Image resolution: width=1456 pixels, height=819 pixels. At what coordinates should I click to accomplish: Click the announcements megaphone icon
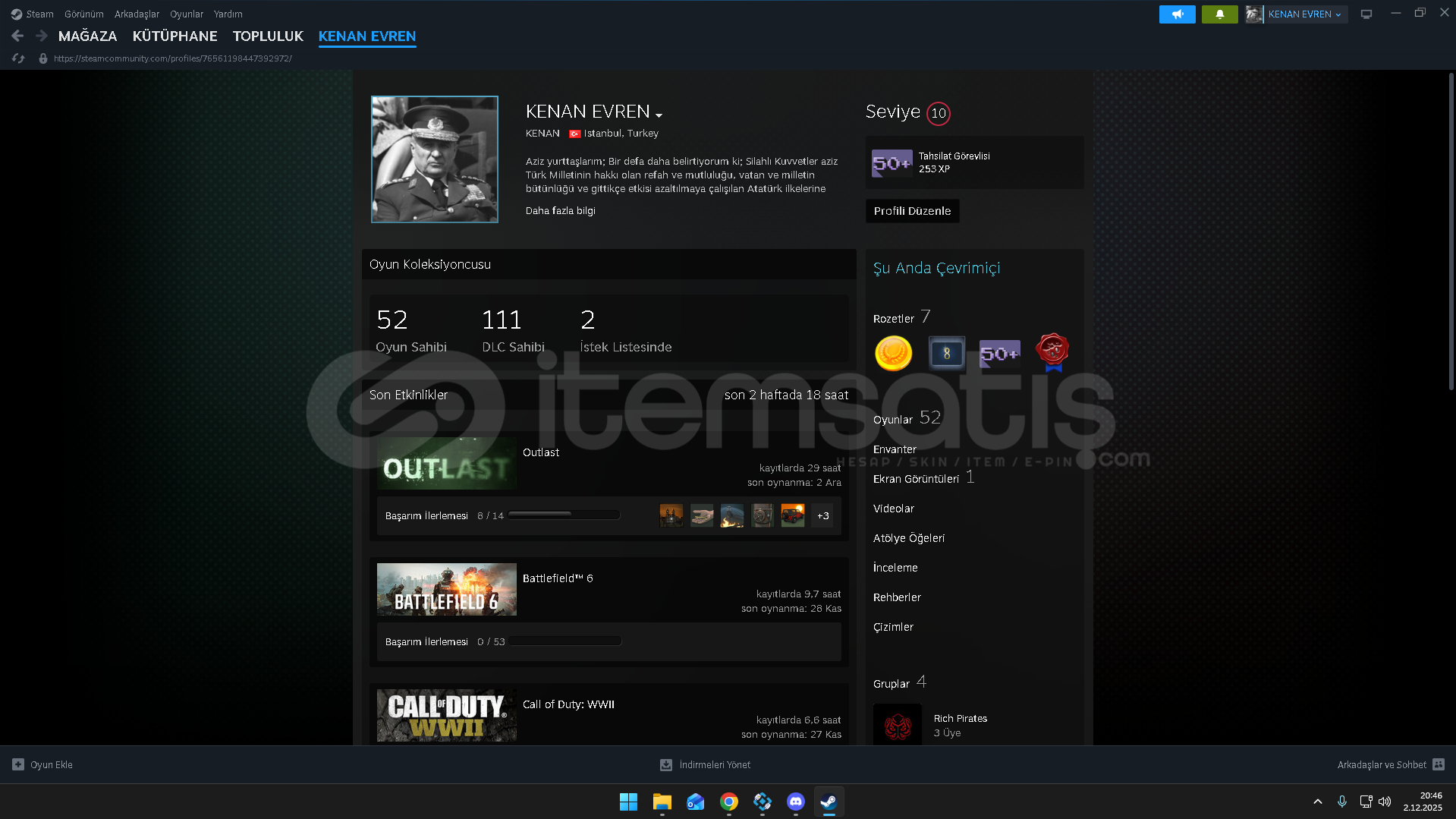1177,14
